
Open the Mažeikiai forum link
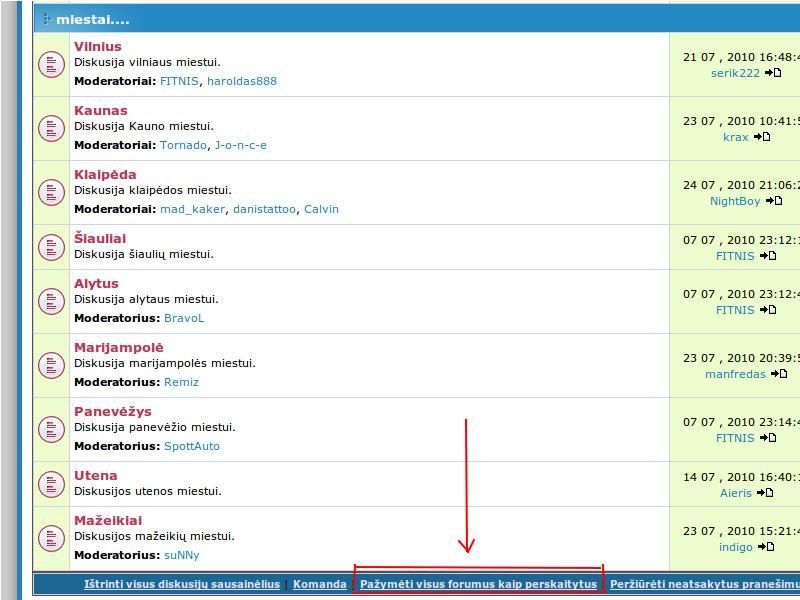pyautogui.click(x=108, y=521)
